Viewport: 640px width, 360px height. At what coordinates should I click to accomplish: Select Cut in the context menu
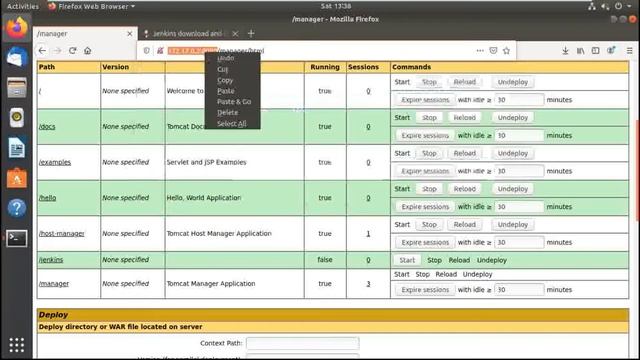pyautogui.click(x=222, y=69)
